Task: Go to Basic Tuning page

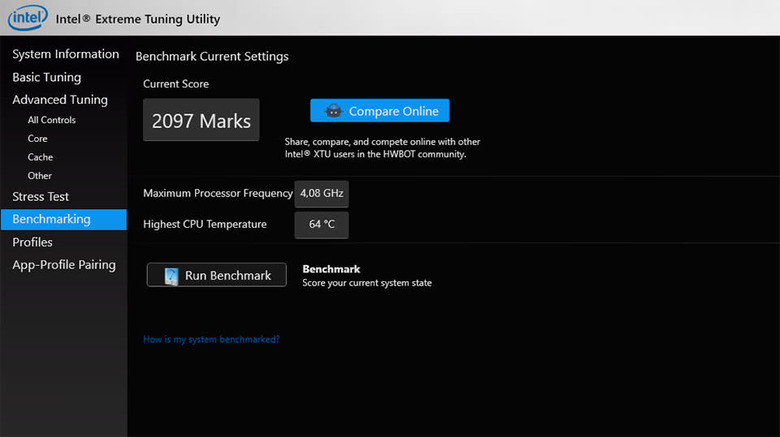Action: pos(47,77)
